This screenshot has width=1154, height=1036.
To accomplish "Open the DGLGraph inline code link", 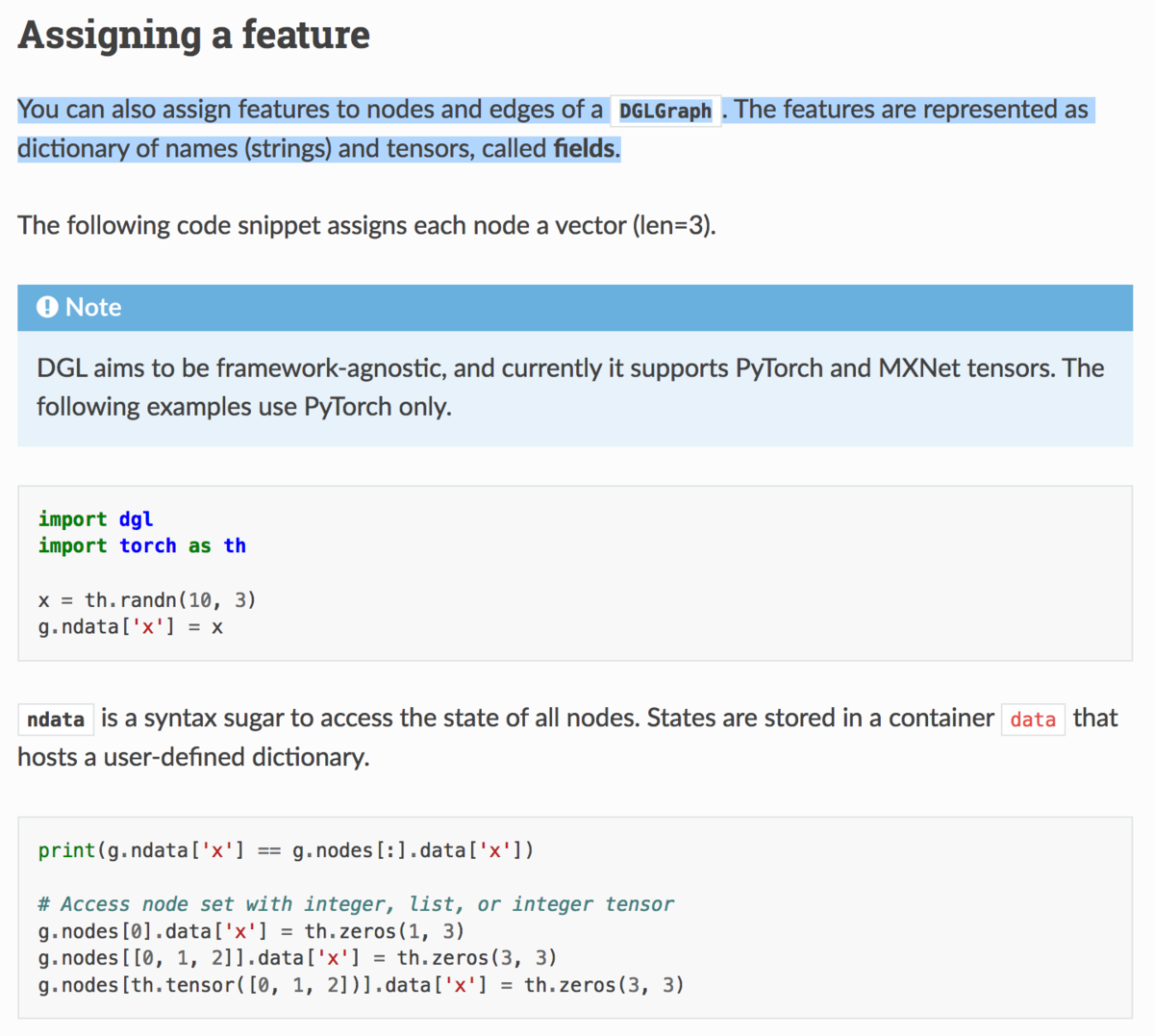I will tap(665, 111).
